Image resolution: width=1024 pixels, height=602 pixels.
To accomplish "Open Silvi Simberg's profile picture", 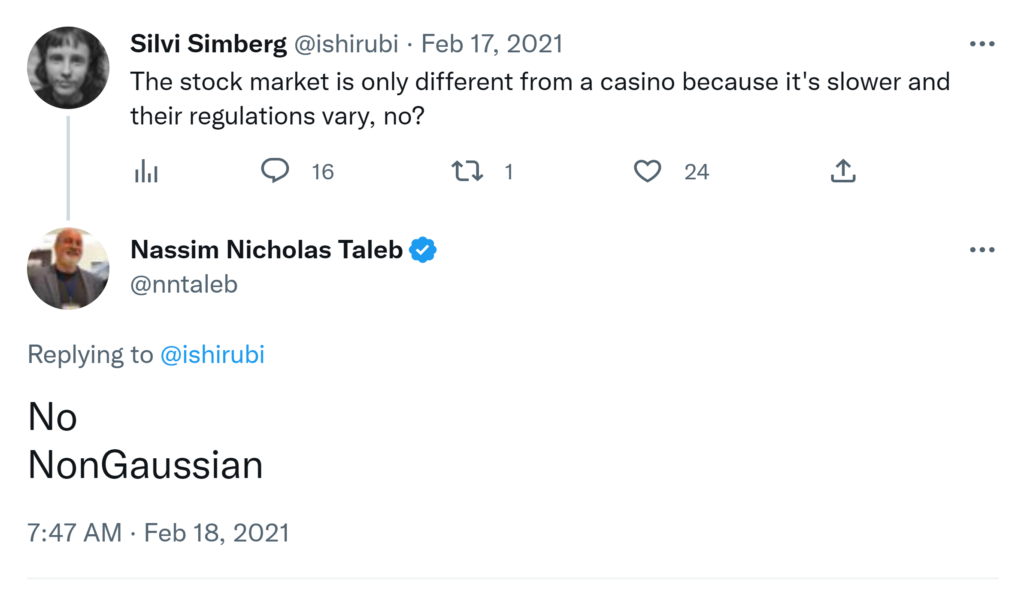I will coord(68,67).
